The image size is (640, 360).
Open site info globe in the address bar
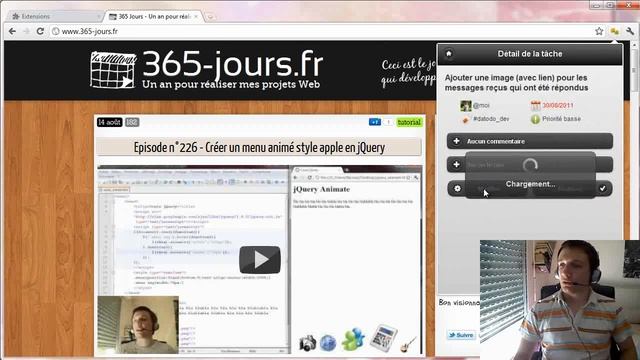pos(56,31)
